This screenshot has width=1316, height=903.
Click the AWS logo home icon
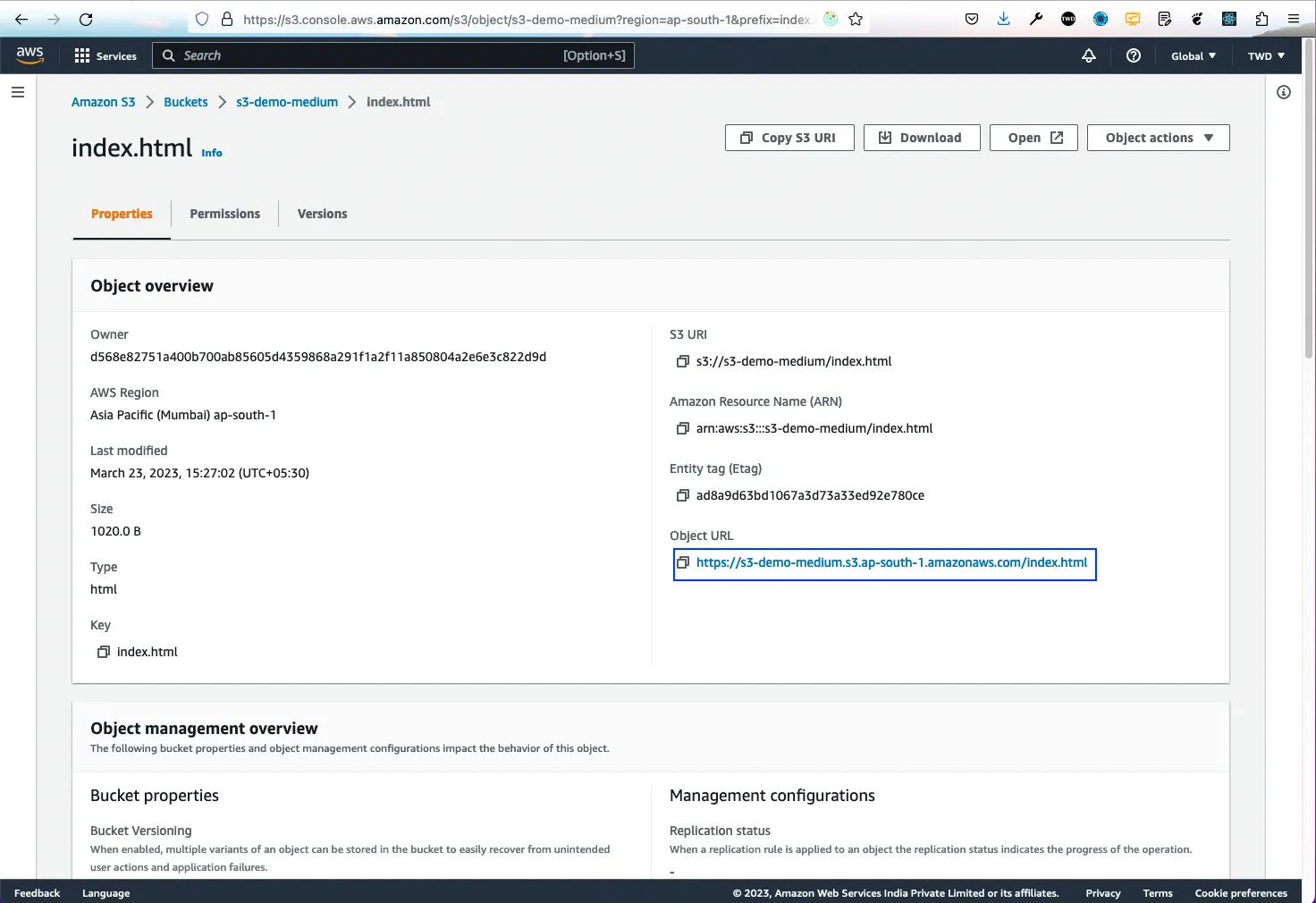pyautogui.click(x=30, y=55)
